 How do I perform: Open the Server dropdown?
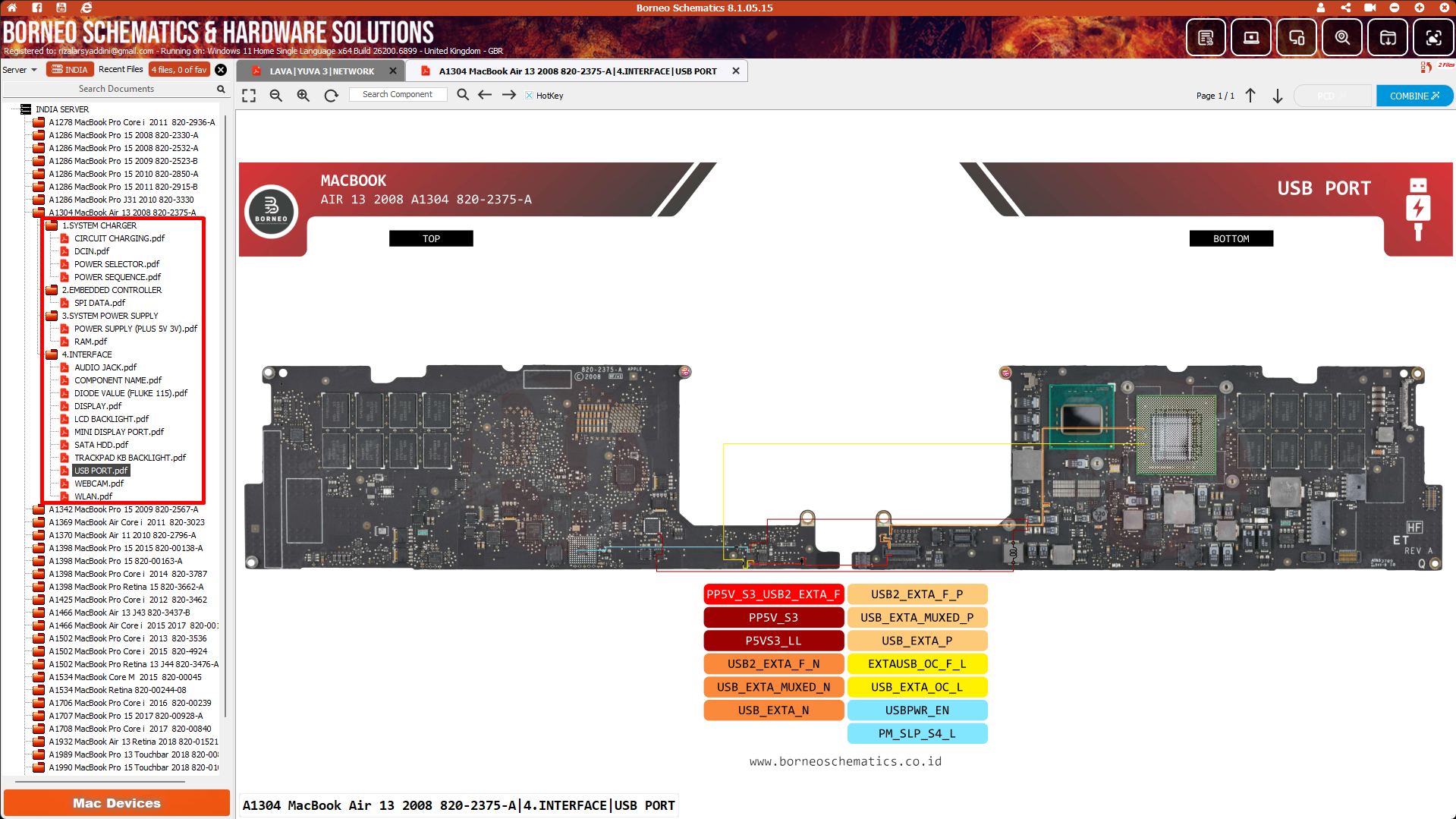pos(20,70)
